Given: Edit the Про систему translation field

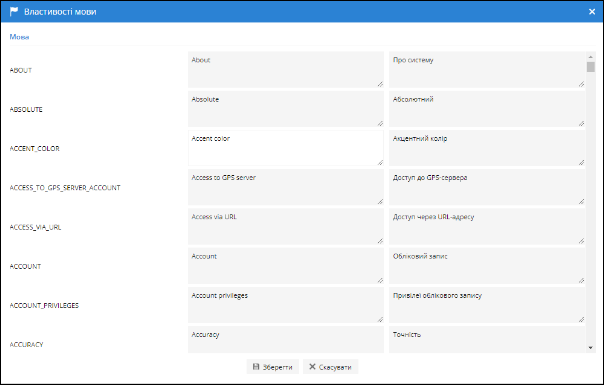Looking at the screenshot, I should click(487, 70).
